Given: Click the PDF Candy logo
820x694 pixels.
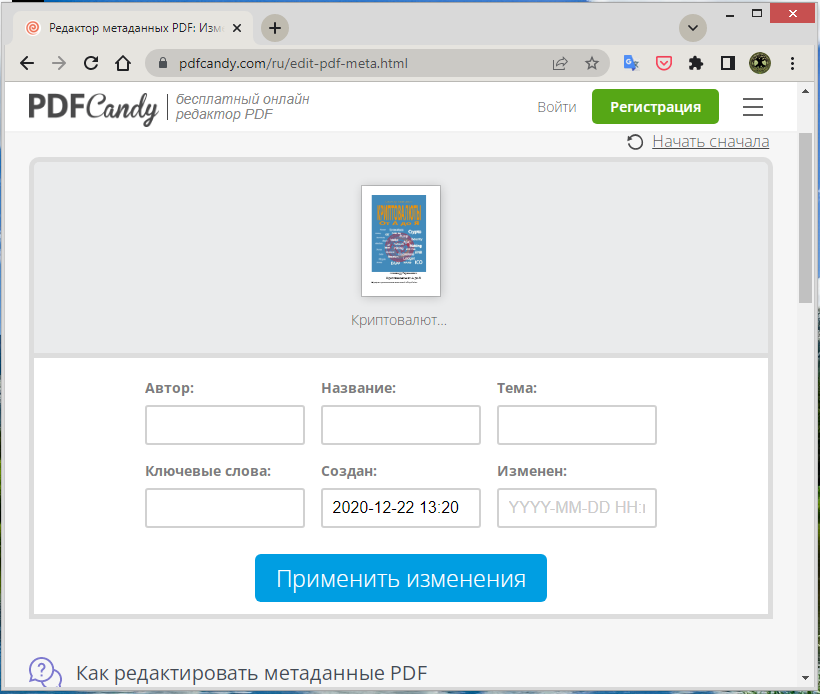Looking at the screenshot, I should (x=93, y=108).
